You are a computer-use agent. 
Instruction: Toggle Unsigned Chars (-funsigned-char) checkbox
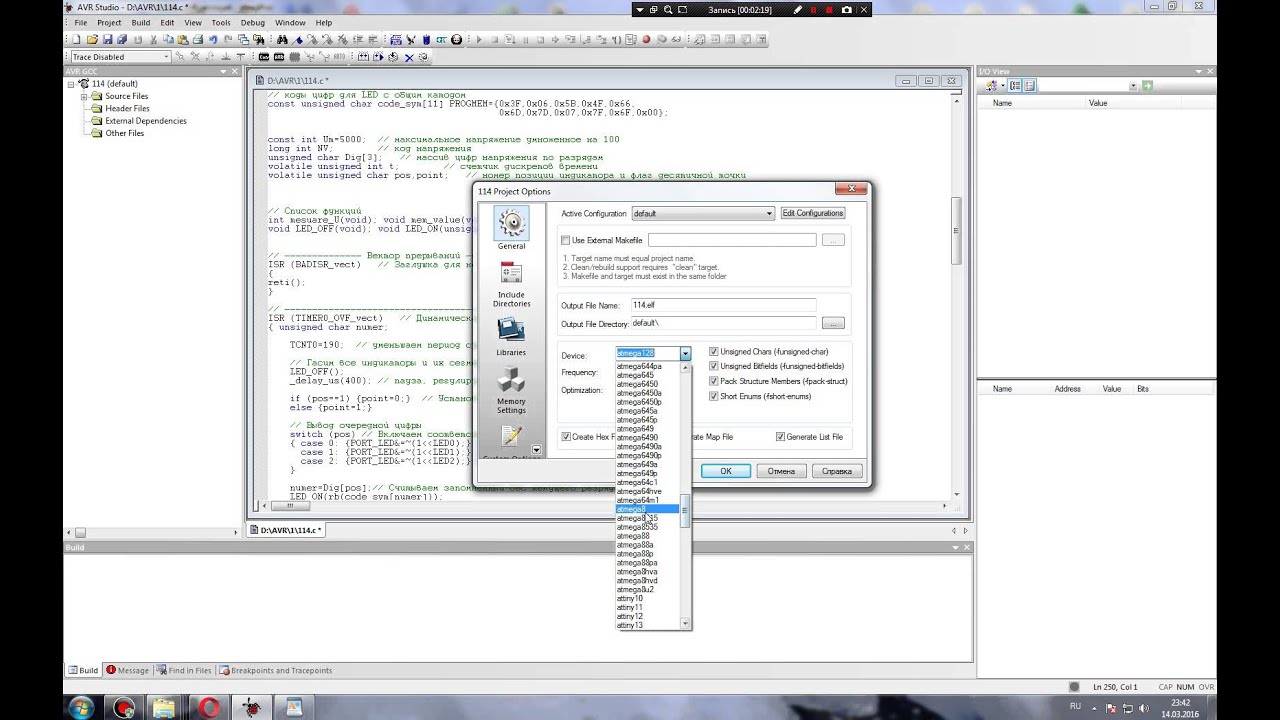click(x=713, y=352)
